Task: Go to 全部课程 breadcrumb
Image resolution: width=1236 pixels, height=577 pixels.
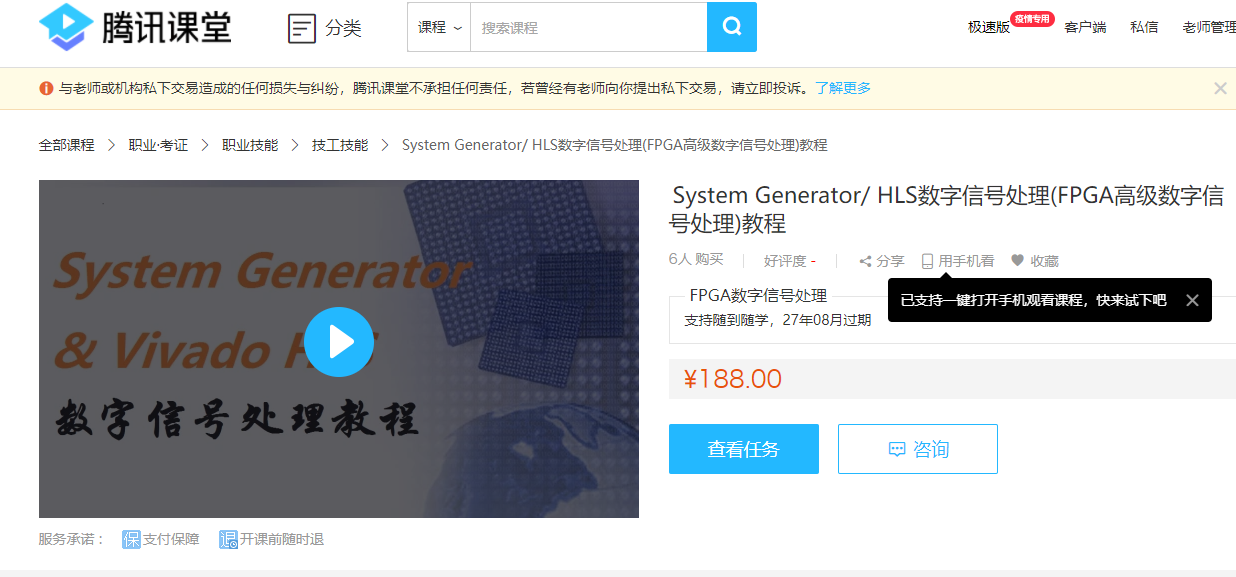Action: (x=67, y=145)
